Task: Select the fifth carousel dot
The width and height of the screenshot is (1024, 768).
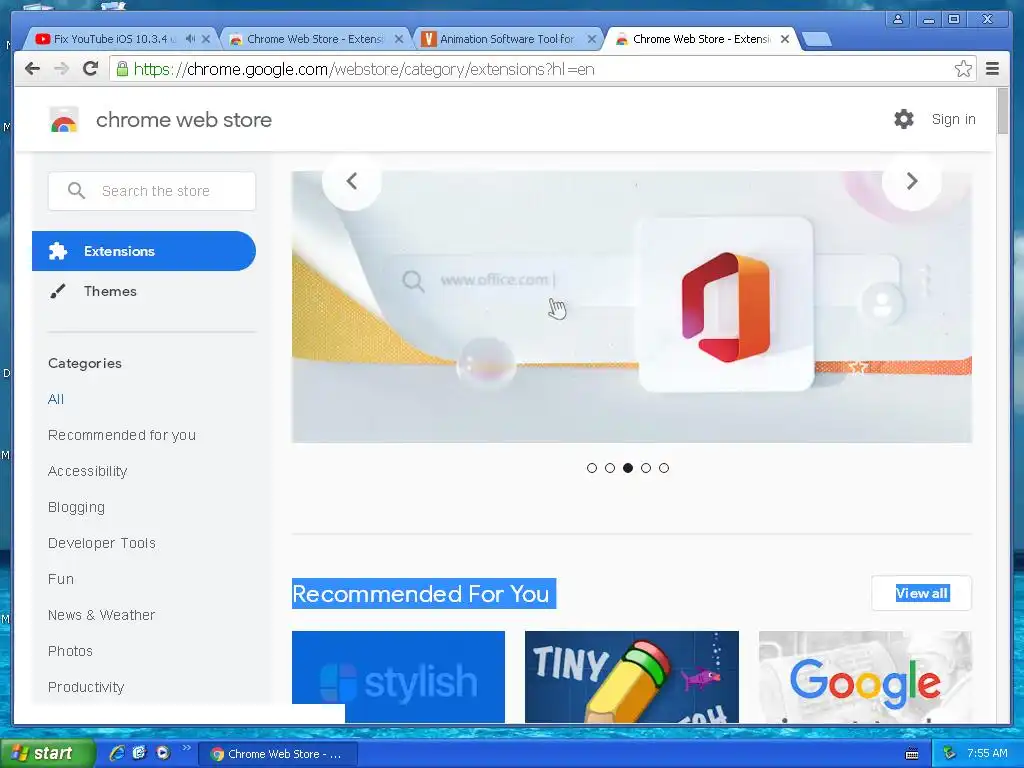Action: [664, 468]
